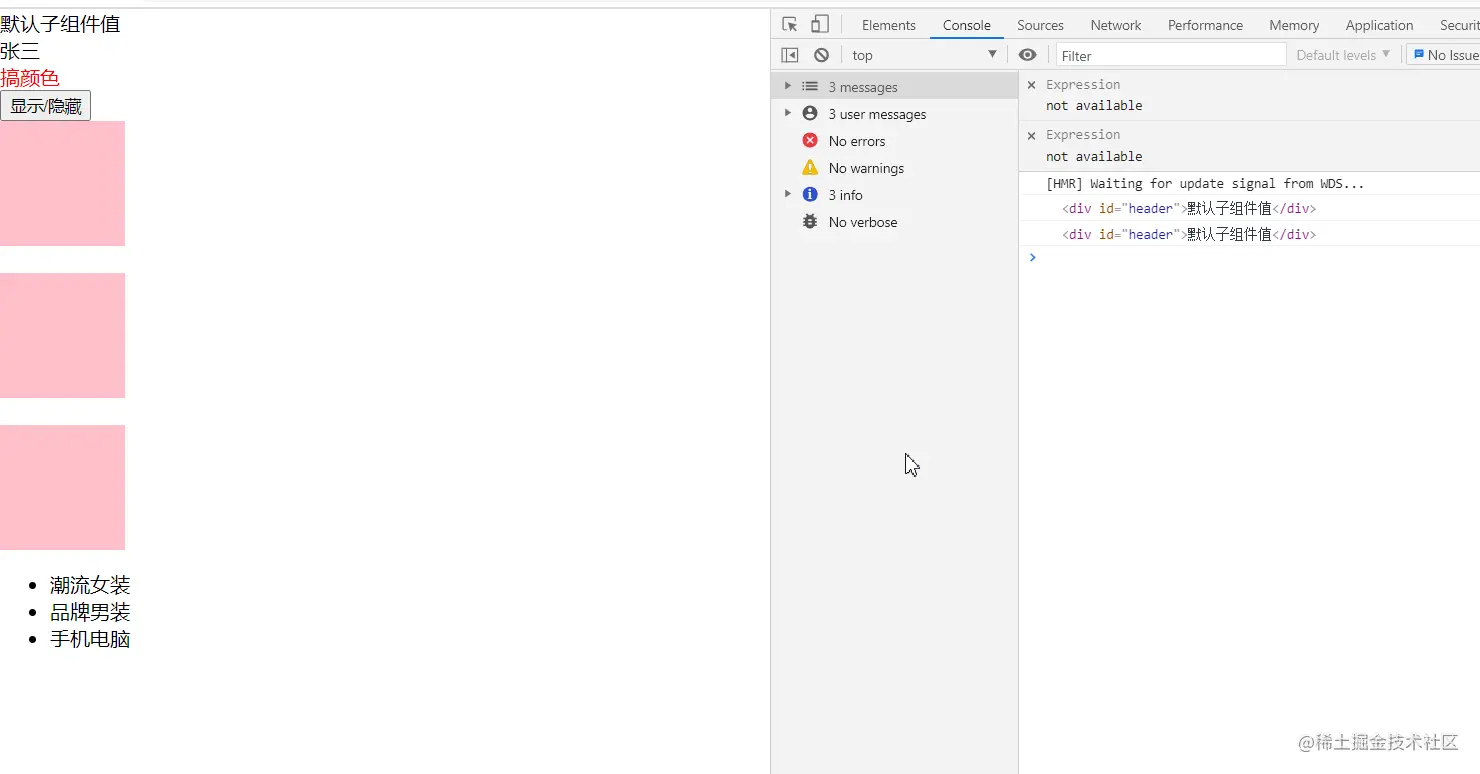Remove the second live Expression entry

[1032, 135]
